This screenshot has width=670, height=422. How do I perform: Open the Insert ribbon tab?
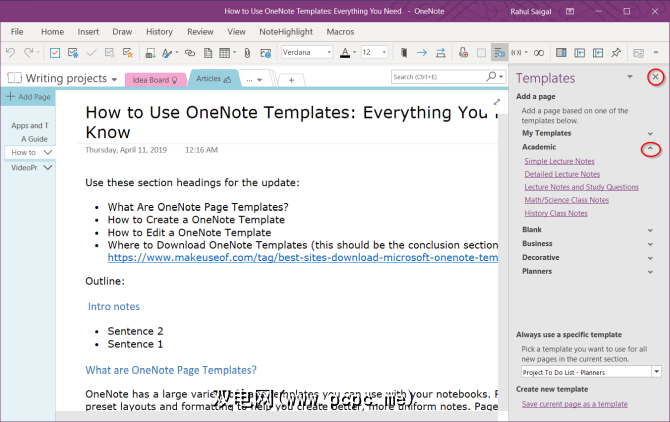coord(88,32)
